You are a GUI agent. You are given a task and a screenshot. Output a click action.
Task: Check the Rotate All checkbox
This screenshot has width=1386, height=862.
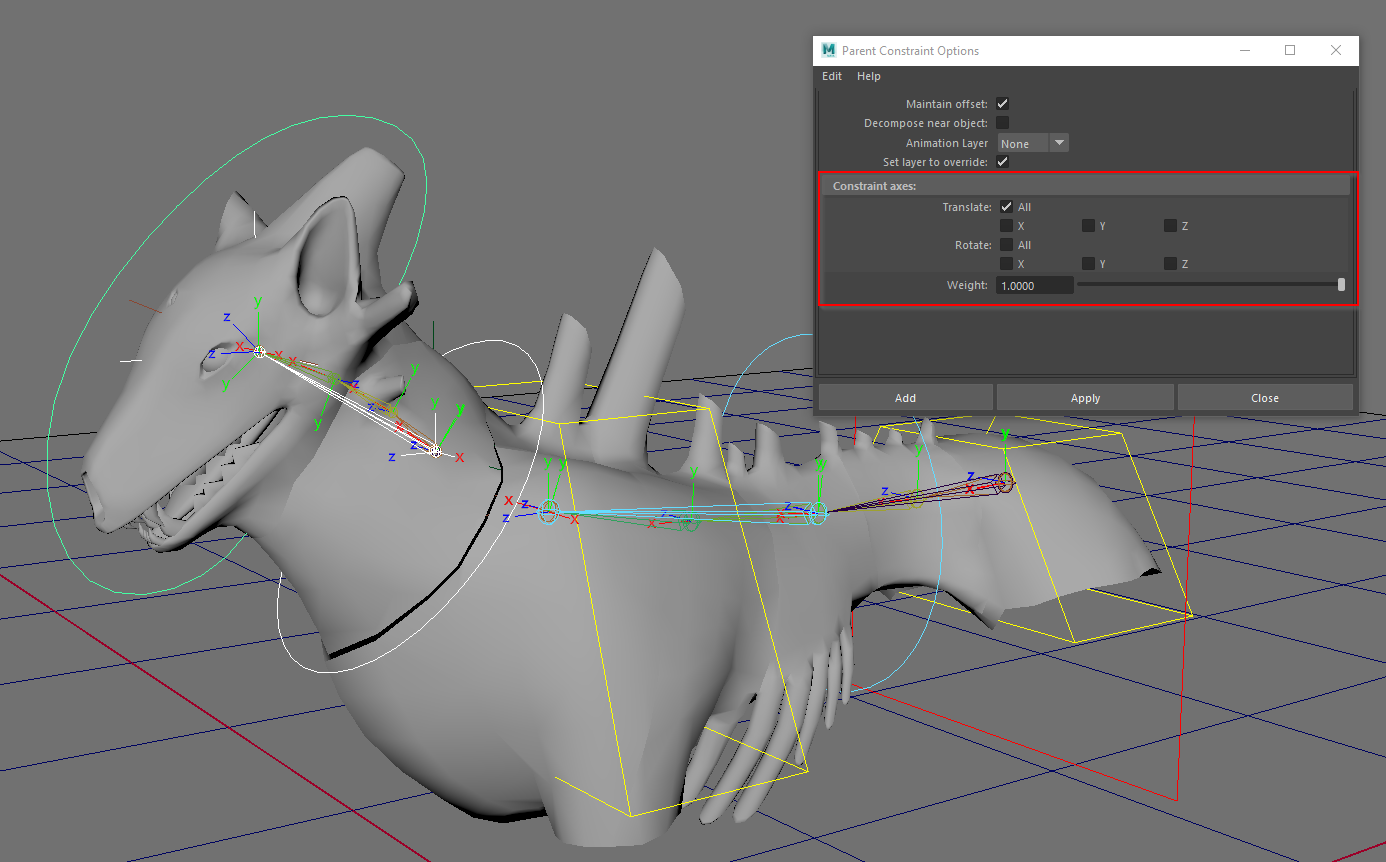[x=1007, y=245]
